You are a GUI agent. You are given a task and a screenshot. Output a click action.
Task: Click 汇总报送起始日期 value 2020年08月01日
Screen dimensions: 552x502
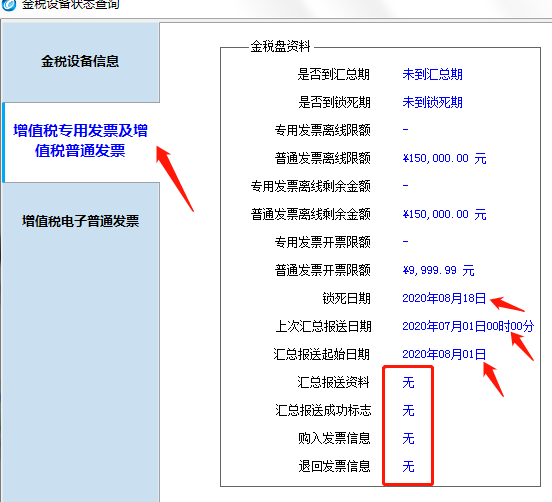[x=444, y=354]
